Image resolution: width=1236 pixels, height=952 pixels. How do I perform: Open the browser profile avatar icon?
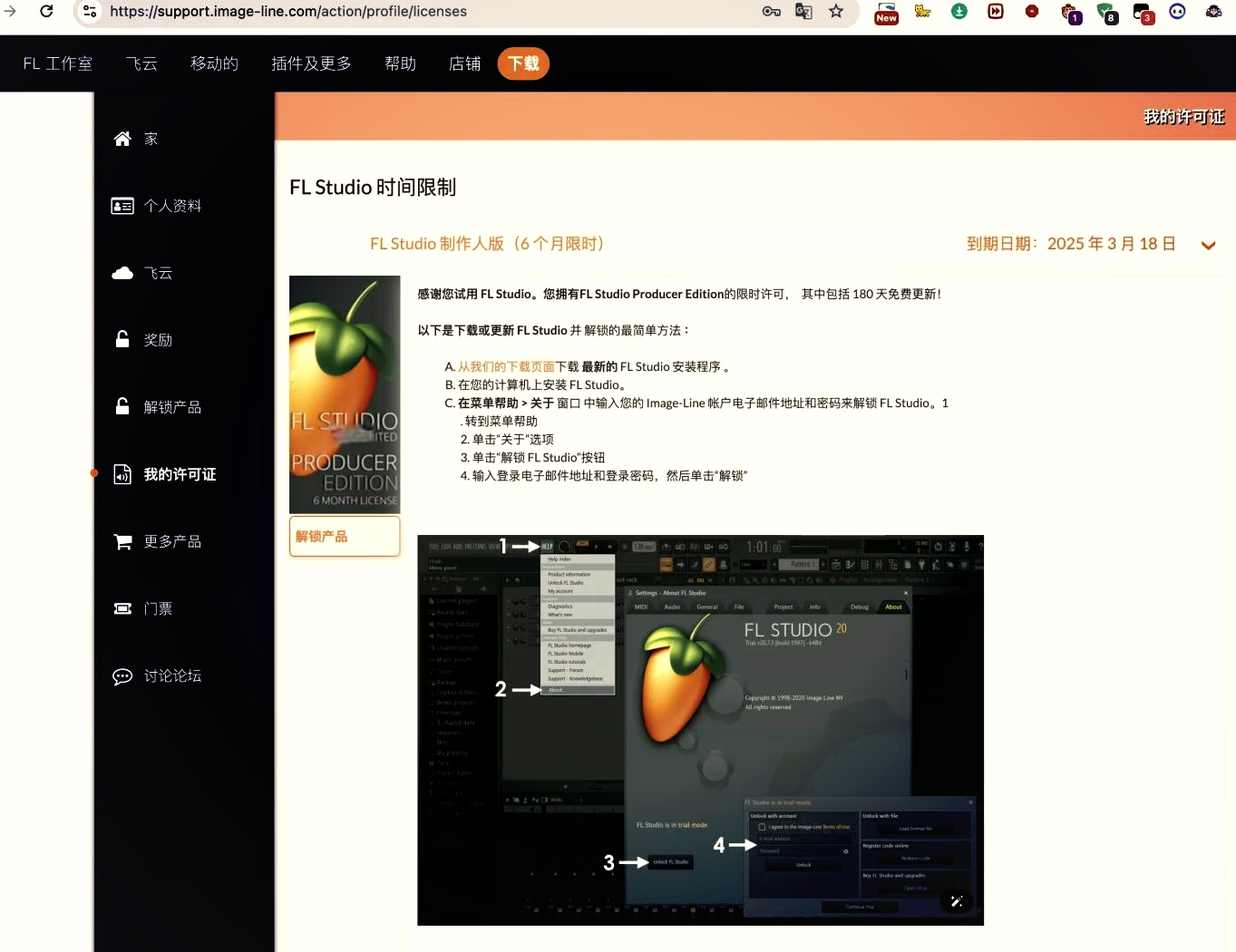point(1213,11)
